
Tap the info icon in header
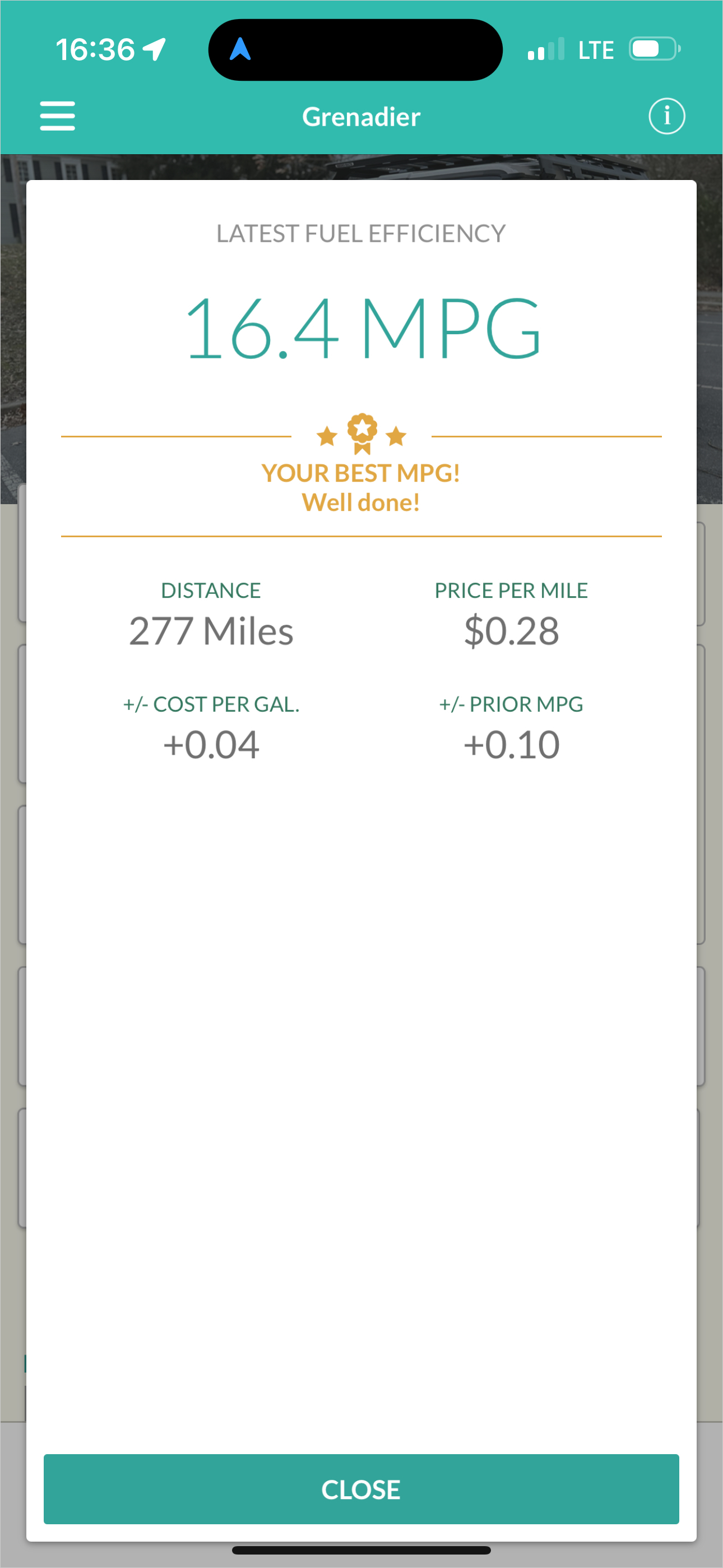(666, 116)
